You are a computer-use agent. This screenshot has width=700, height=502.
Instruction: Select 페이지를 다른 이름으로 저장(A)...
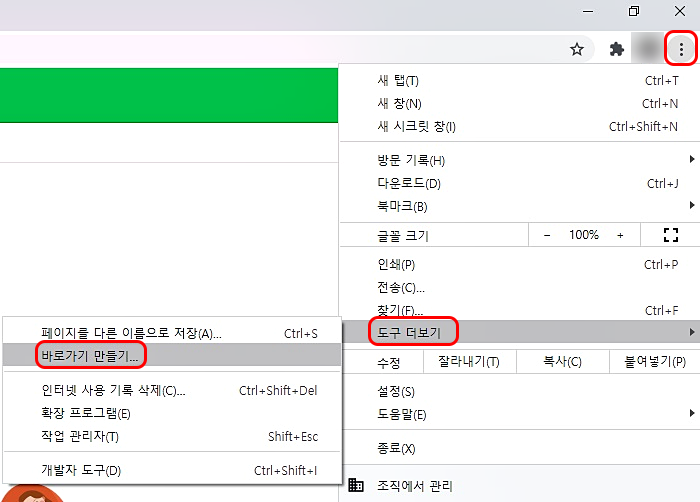(172, 333)
